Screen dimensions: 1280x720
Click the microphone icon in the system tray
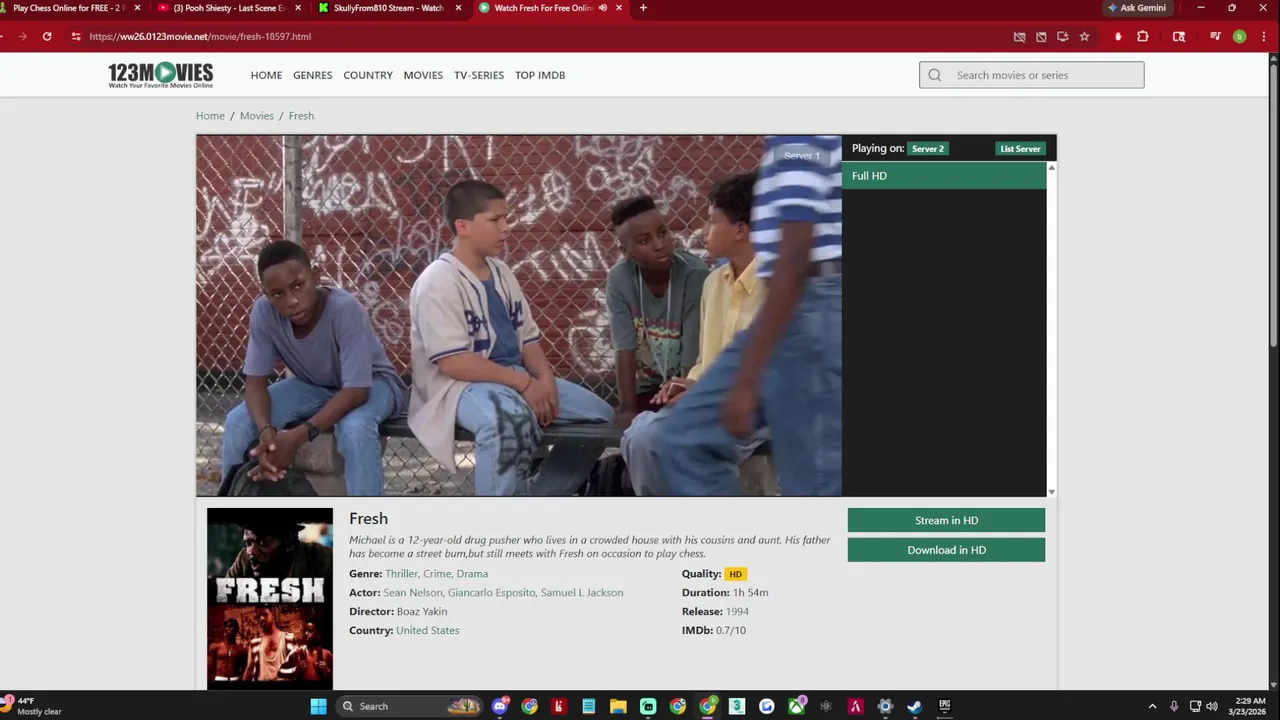pyautogui.click(x=1174, y=706)
